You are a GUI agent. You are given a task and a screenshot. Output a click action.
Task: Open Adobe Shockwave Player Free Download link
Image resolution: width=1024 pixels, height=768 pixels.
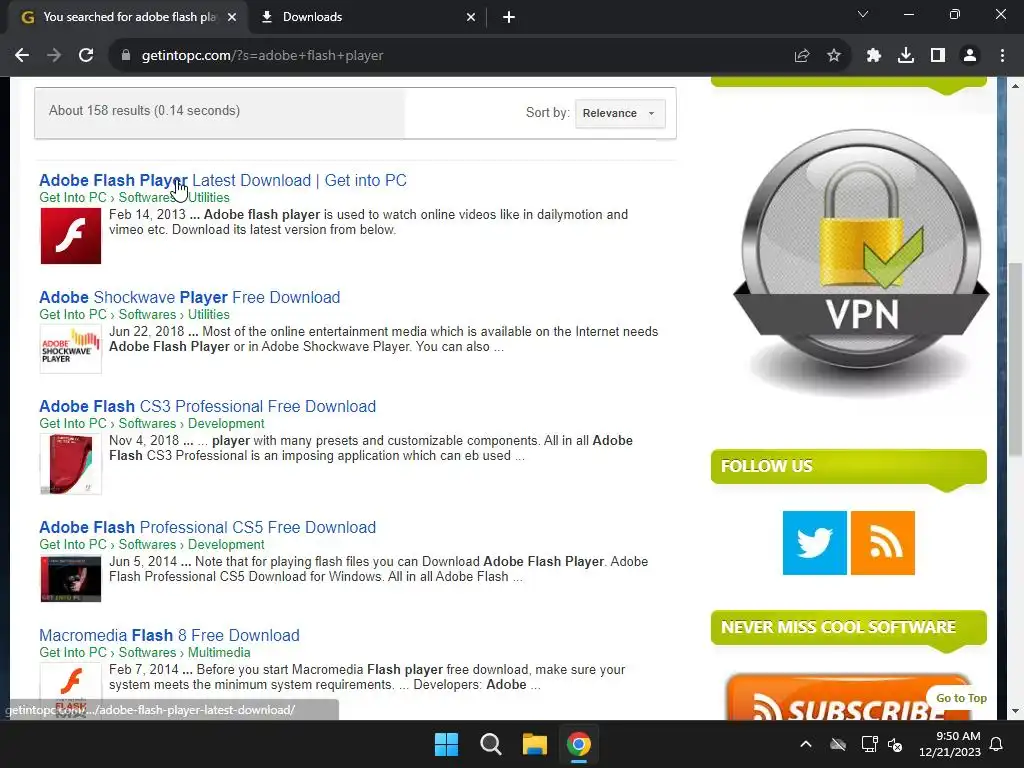pos(189,297)
